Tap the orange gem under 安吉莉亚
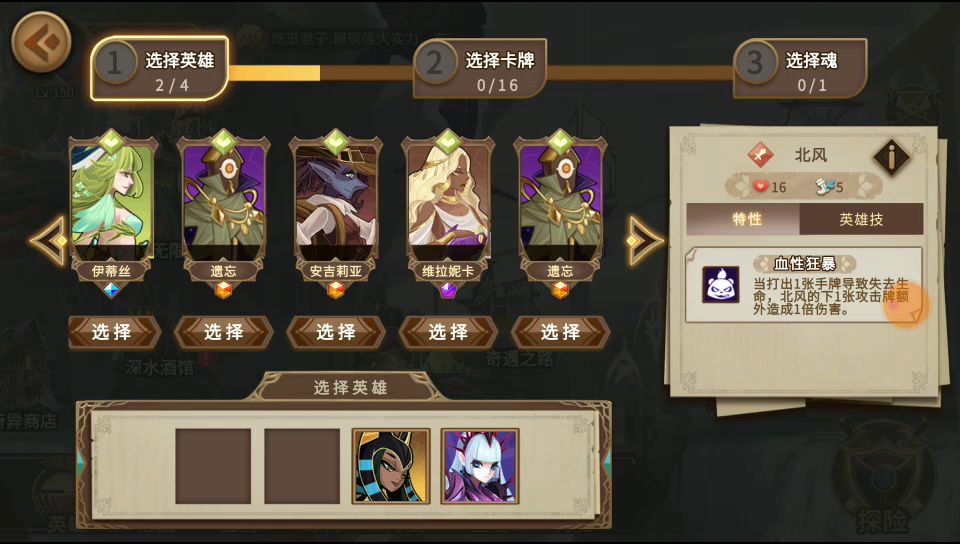 [336, 290]
